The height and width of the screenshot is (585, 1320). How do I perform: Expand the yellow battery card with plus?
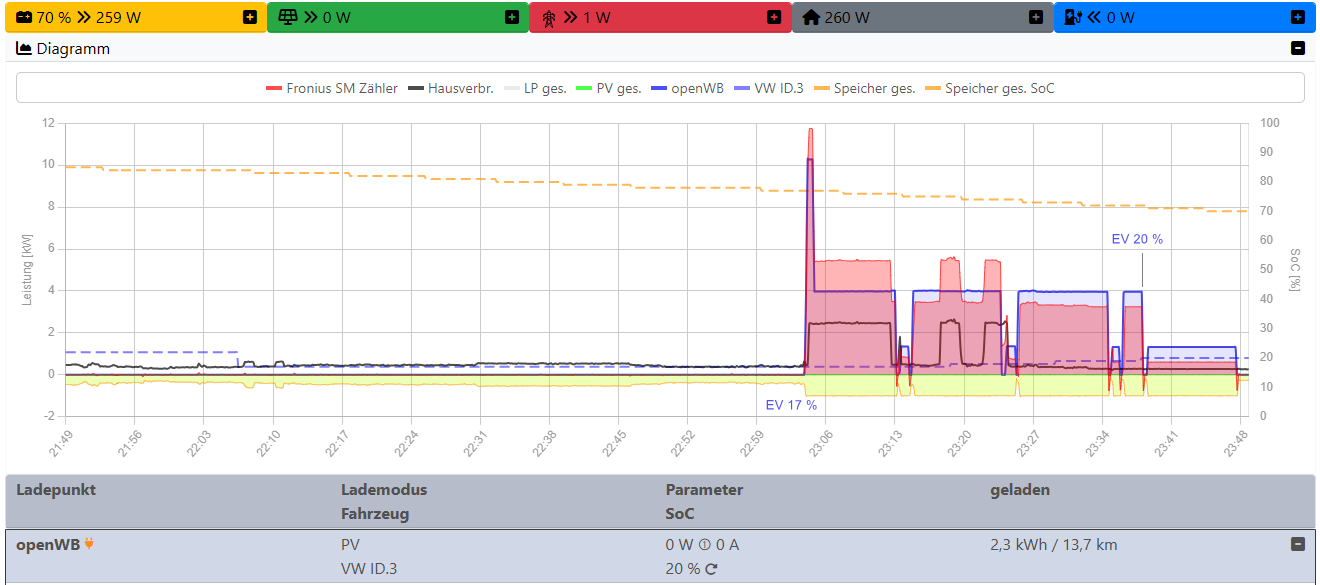point(250,17)
